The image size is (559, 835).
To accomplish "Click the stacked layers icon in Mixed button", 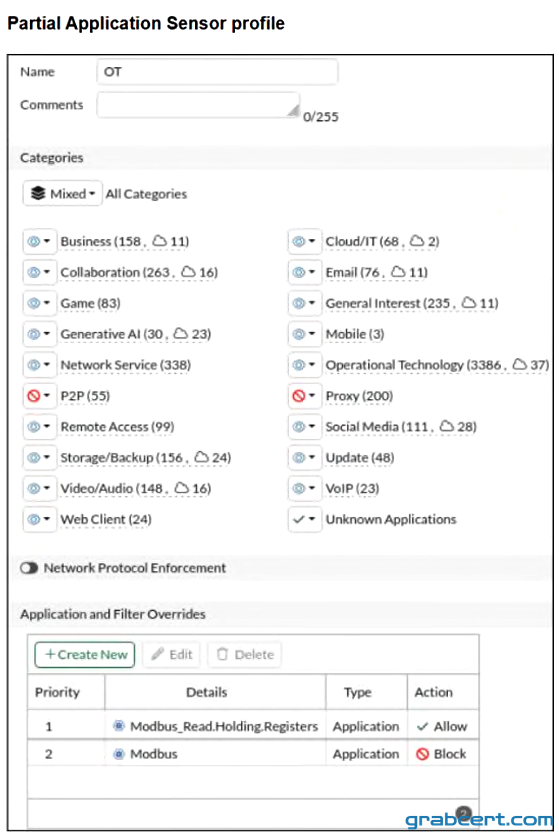I will click(38, 193).
